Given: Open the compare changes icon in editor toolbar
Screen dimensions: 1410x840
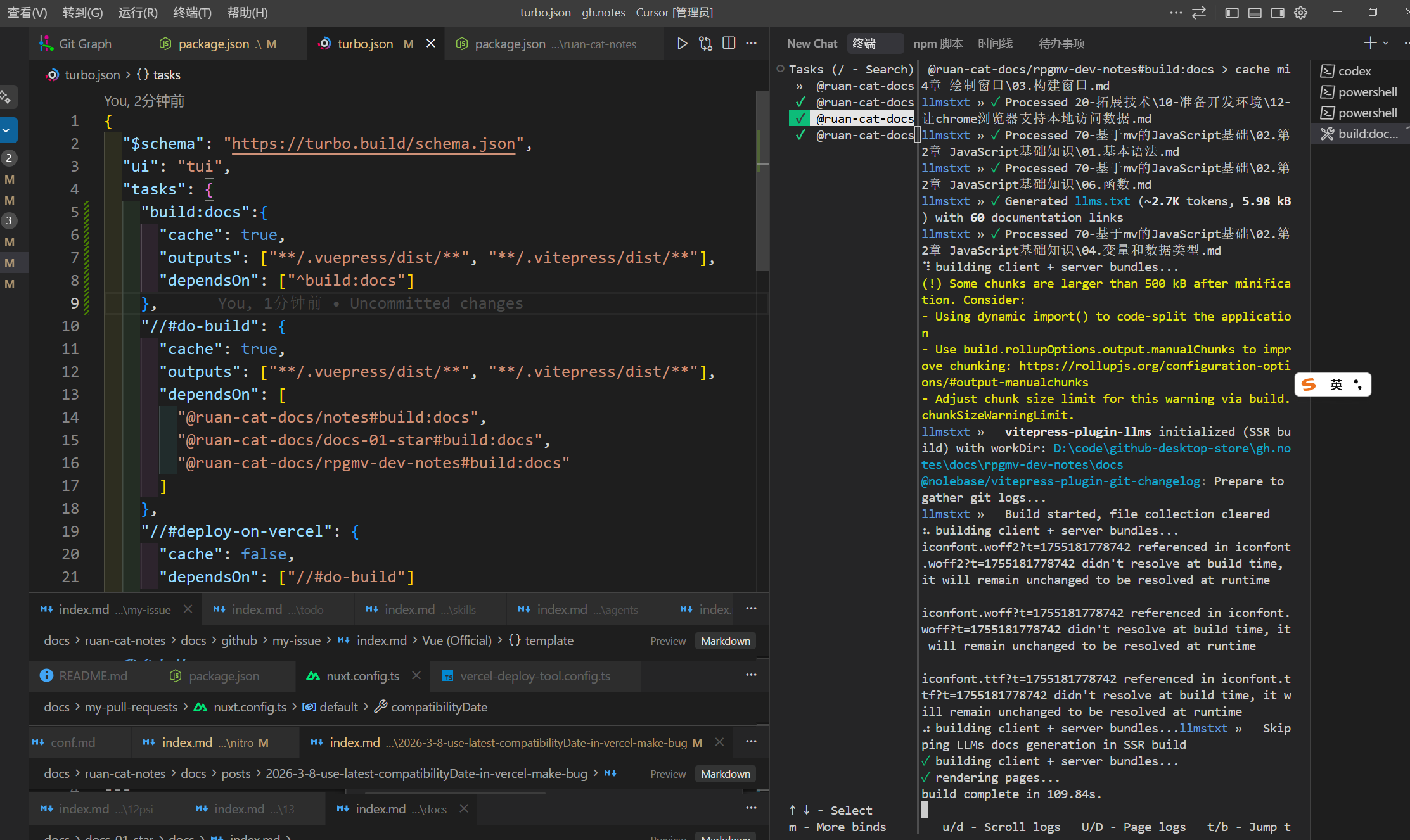Looking at the screenshot, I should 705,43.
